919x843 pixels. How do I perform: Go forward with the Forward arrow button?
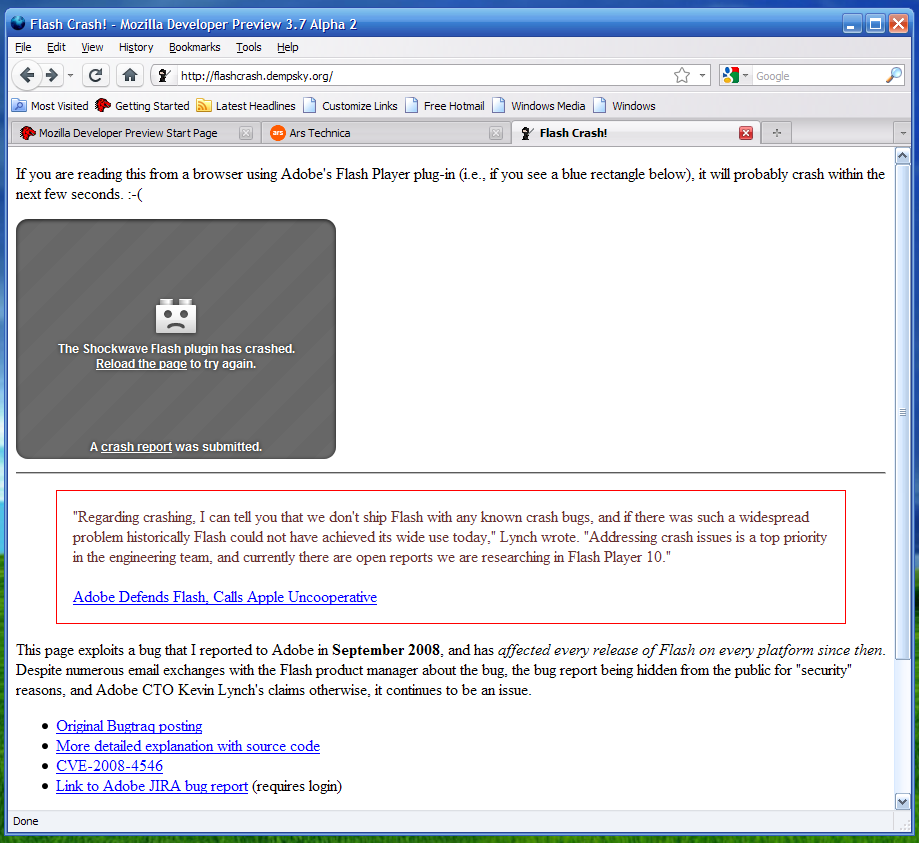(52, 75)
